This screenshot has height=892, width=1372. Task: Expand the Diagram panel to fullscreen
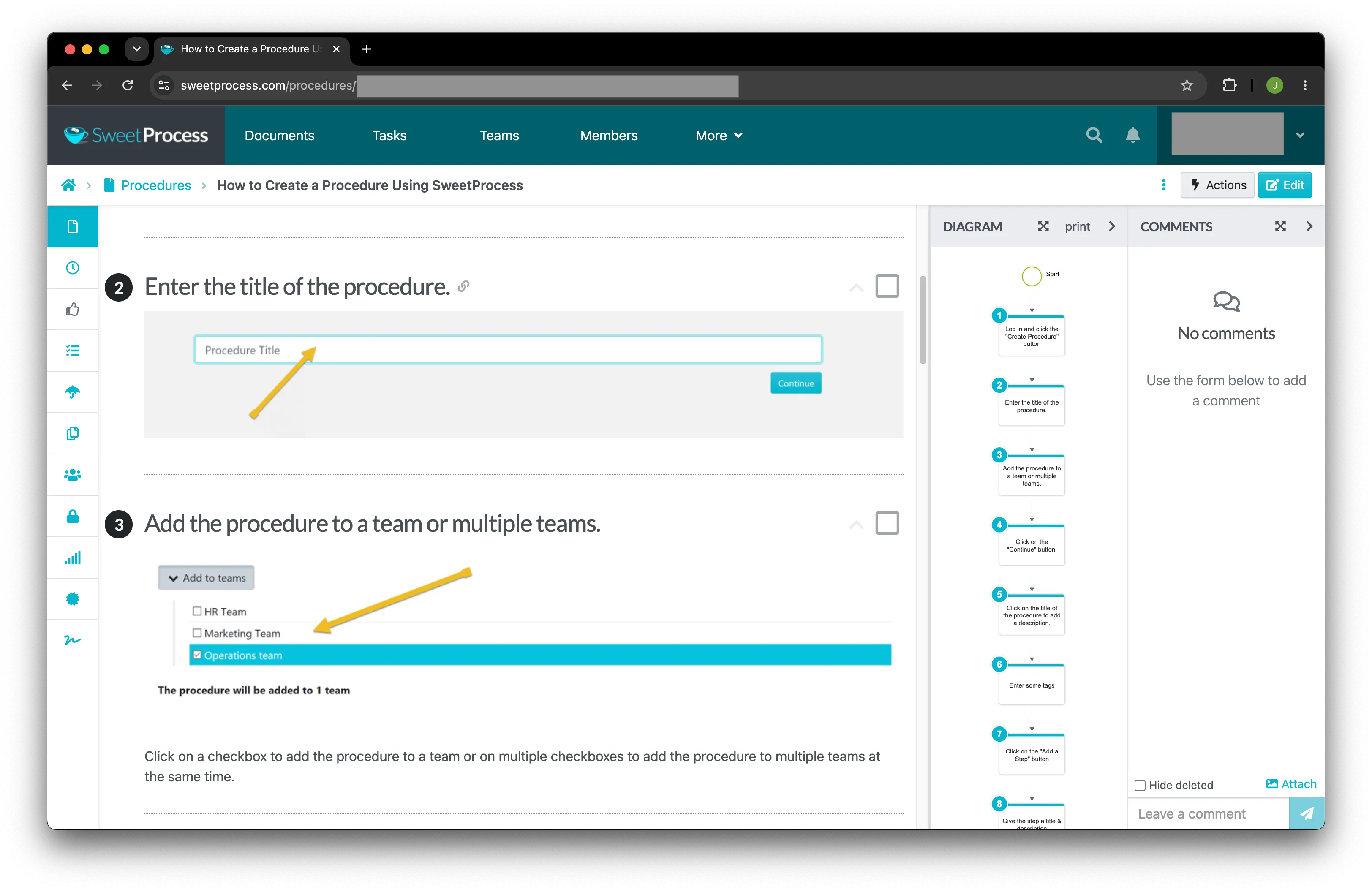[x=1043, y=226]
